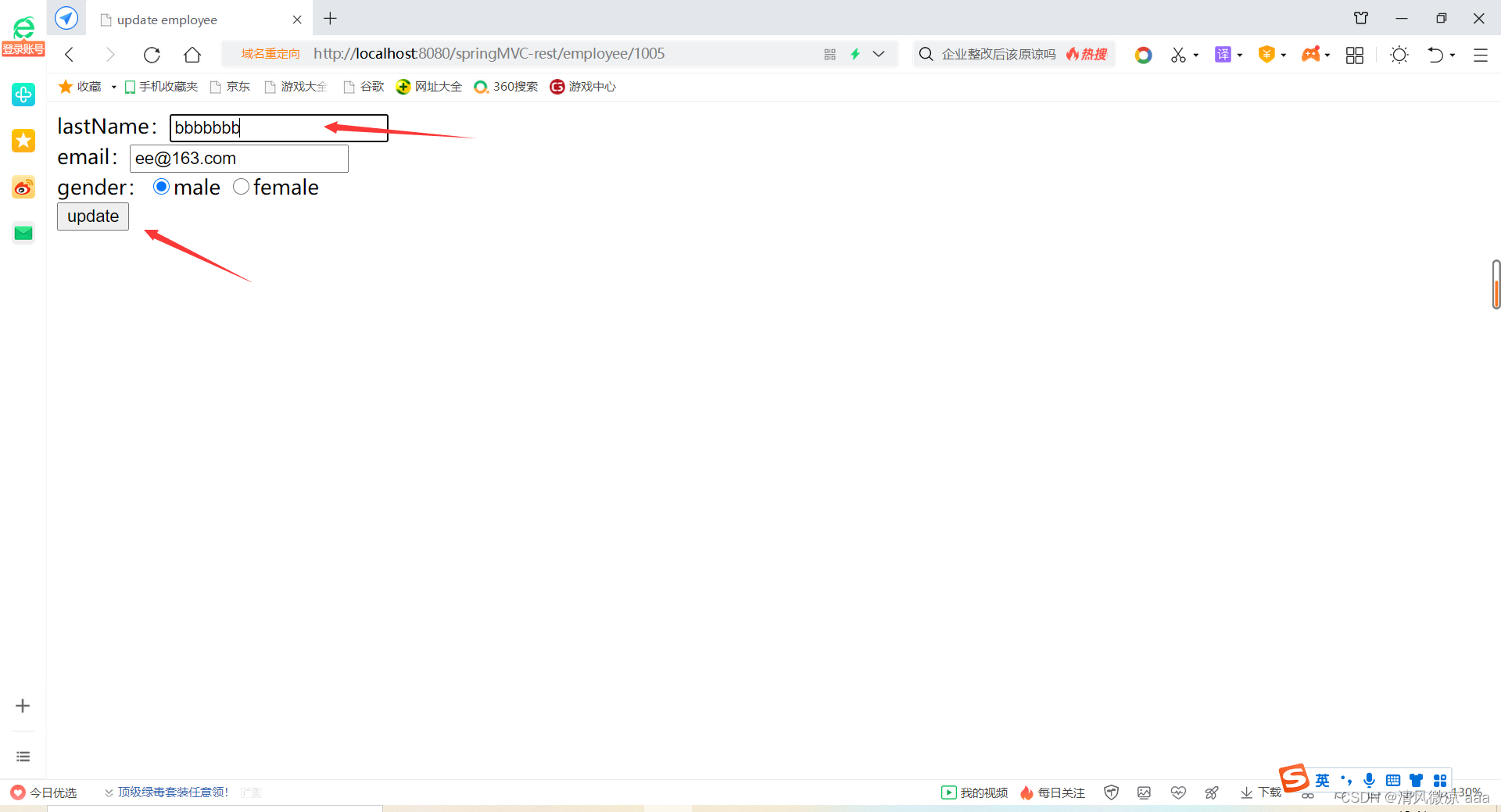1501x812 pixels.
Task: Open the 手机收藏夹 bookmark
Action: [161, 87]
